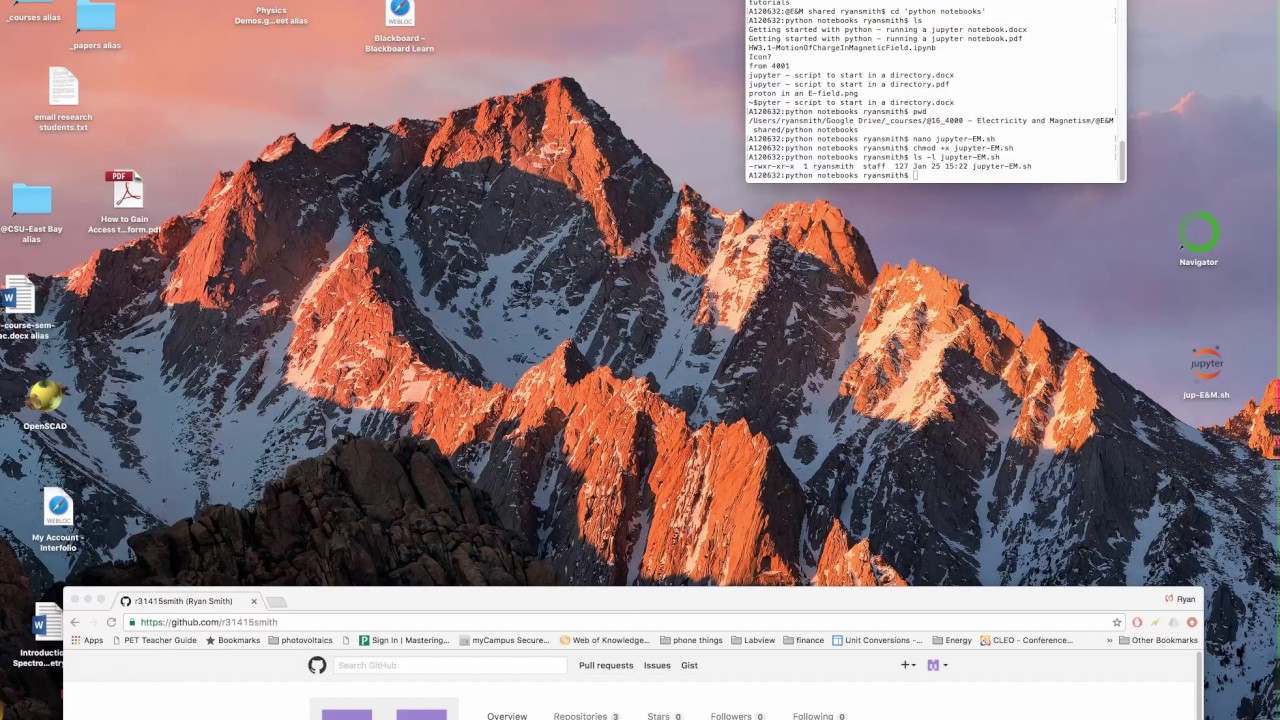The image size is (1280, 720).
Task: Click the unlabeled page-icon bookmark after photovoltaics
Action: click(x=346, y=640)
